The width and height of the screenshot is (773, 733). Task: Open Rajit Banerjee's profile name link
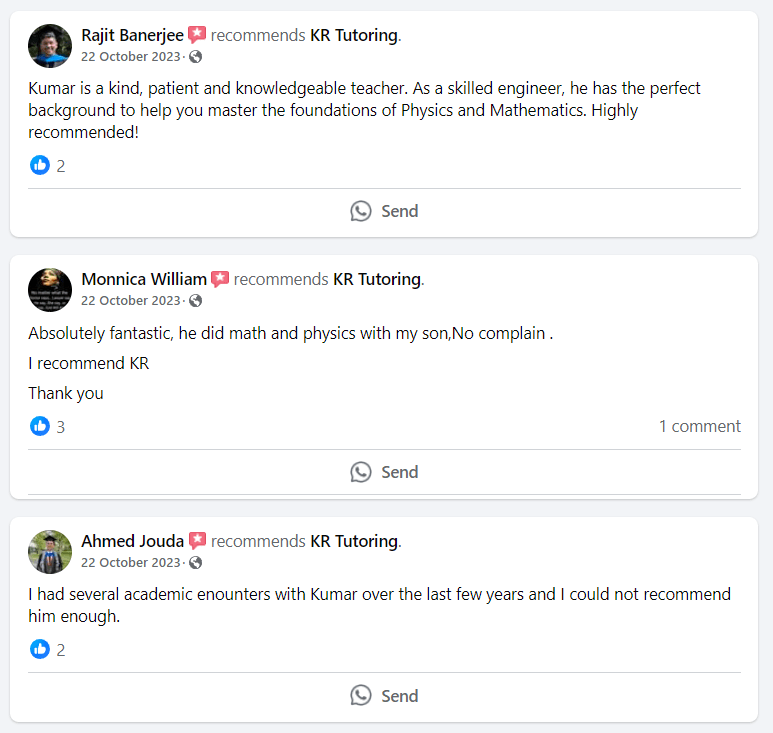click(x=132, y=35)
